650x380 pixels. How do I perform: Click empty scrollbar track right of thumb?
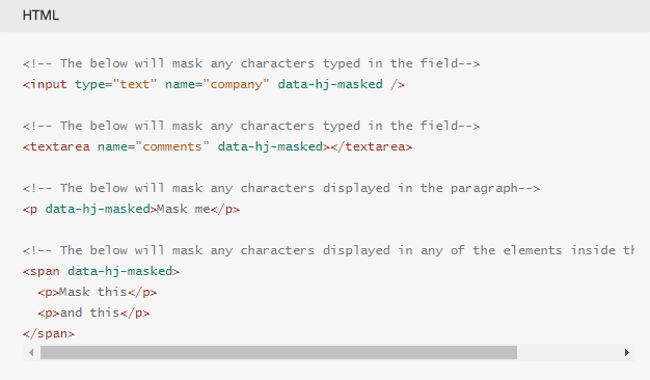pyautogui.click(x=567, y=353)
